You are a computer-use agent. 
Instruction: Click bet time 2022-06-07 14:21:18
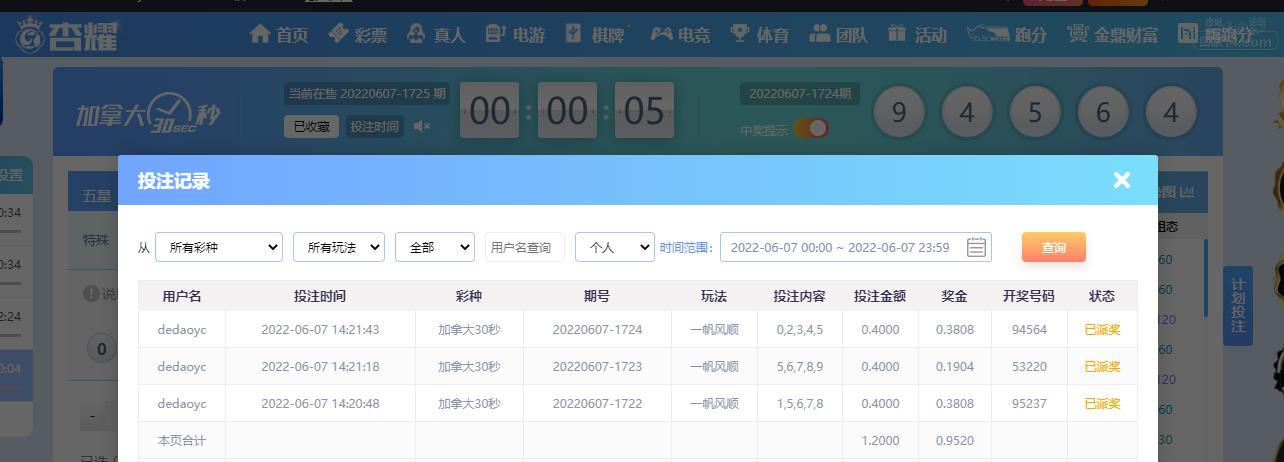tap(320, 366)
